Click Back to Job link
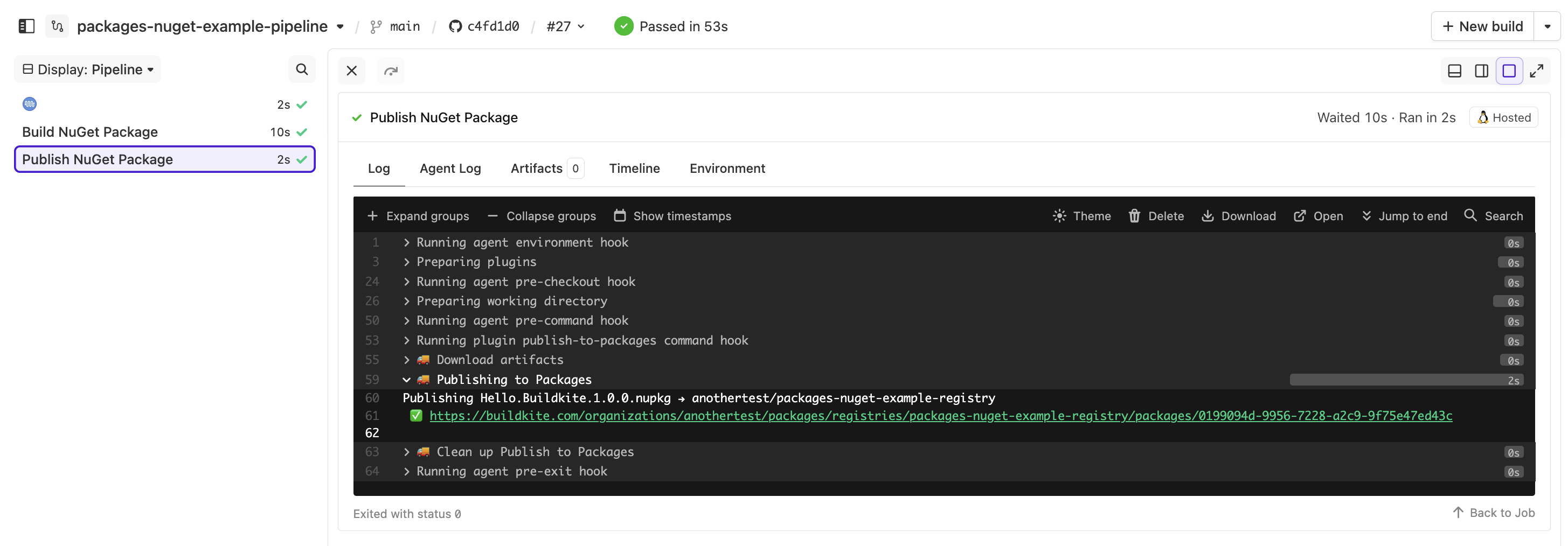1568x546 pixels. [1493, 513]
